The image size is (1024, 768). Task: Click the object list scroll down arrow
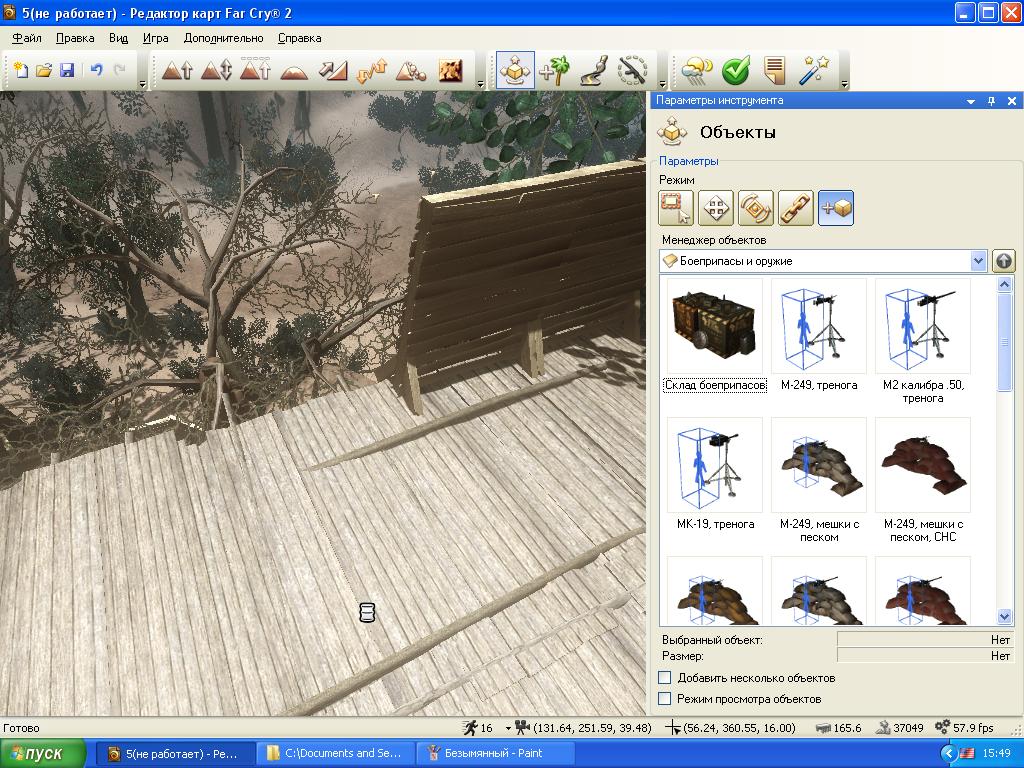point(1004,616)
